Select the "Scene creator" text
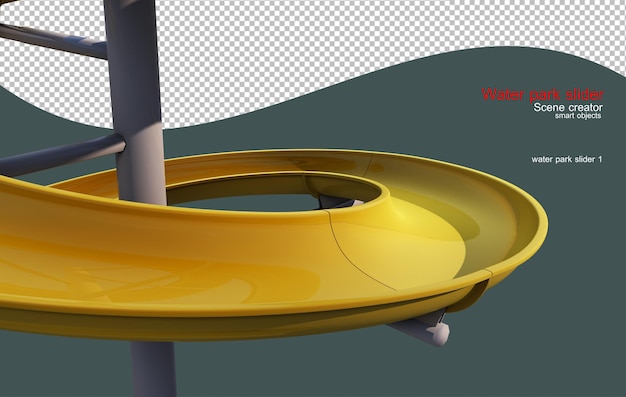 (568, 107)
